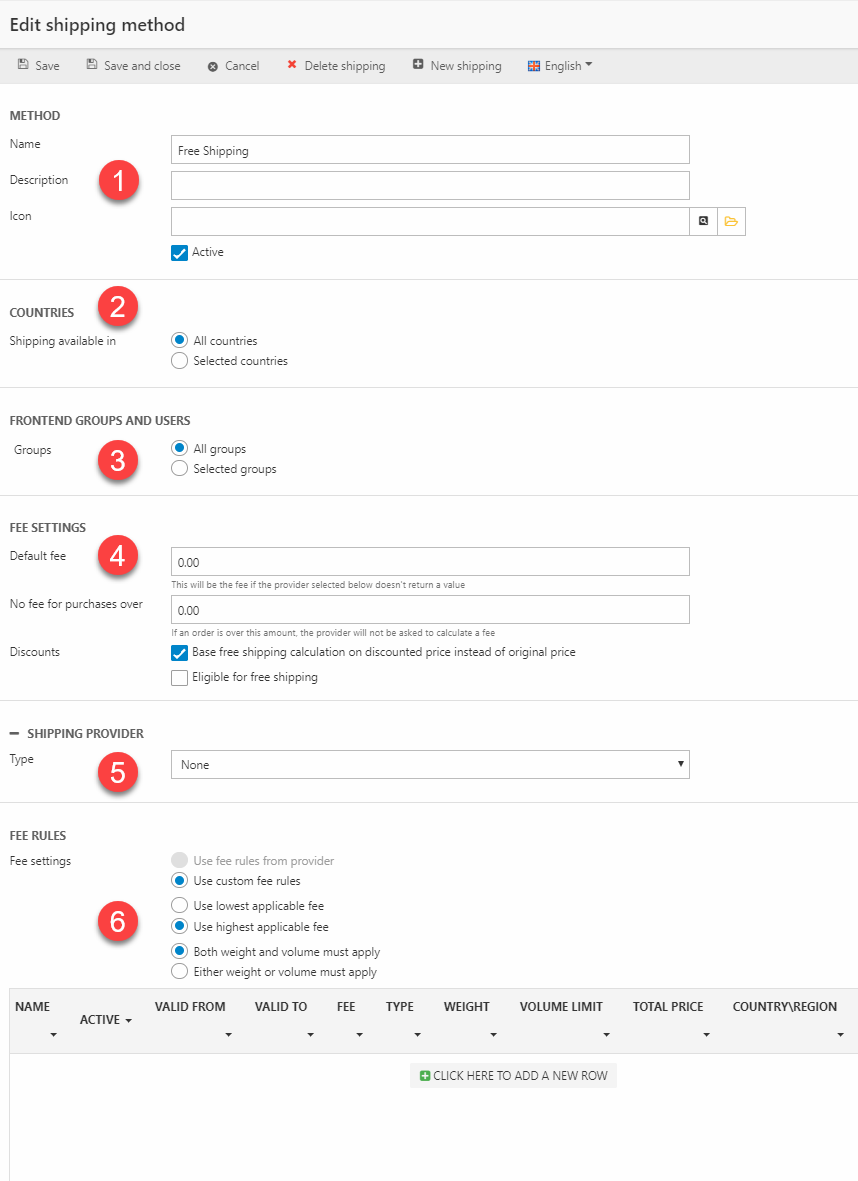Open the folder browse icon for Icon

[731, 221]
